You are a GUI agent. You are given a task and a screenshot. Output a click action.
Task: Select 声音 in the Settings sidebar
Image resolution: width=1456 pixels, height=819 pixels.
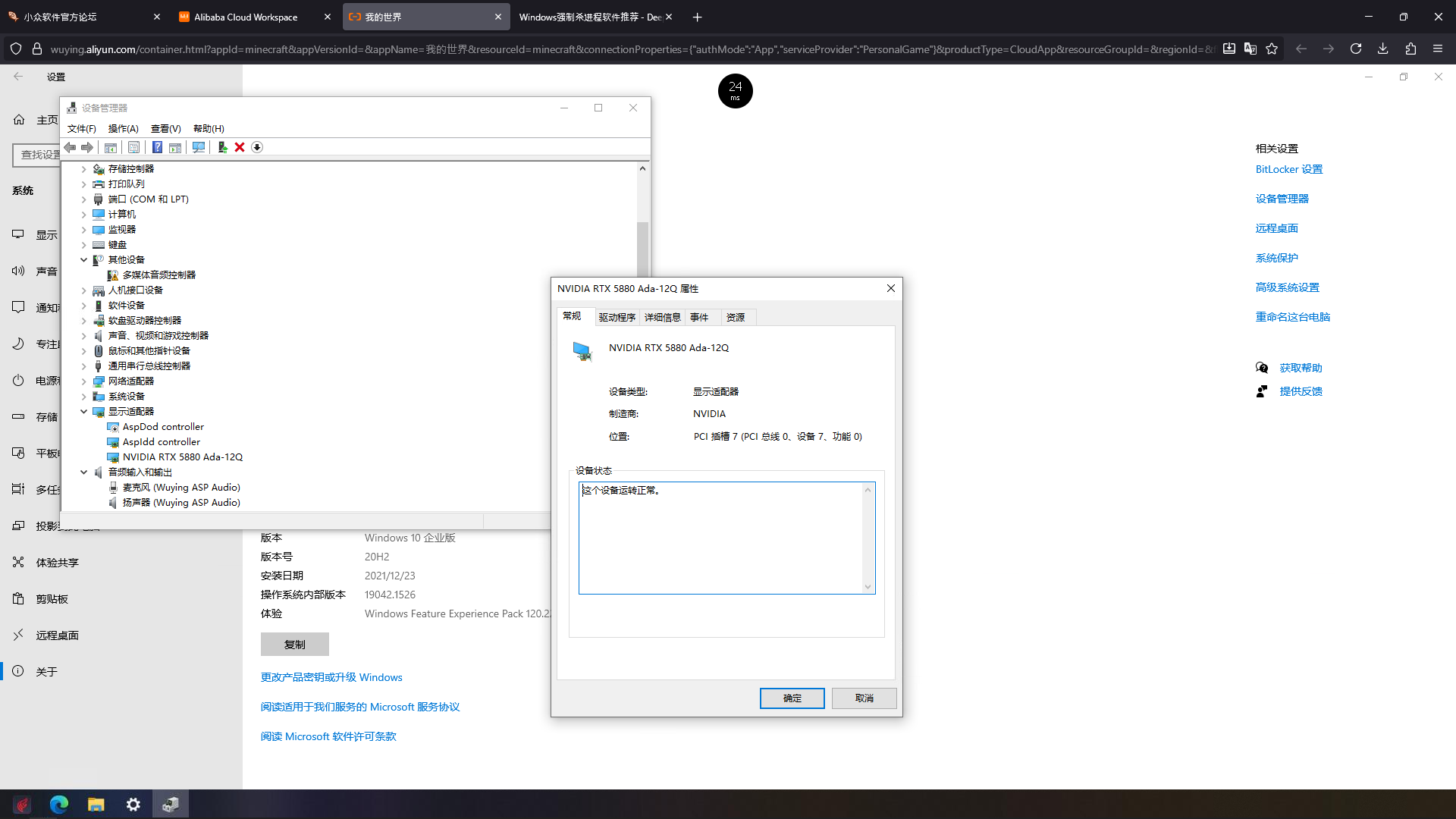(46, 271)
